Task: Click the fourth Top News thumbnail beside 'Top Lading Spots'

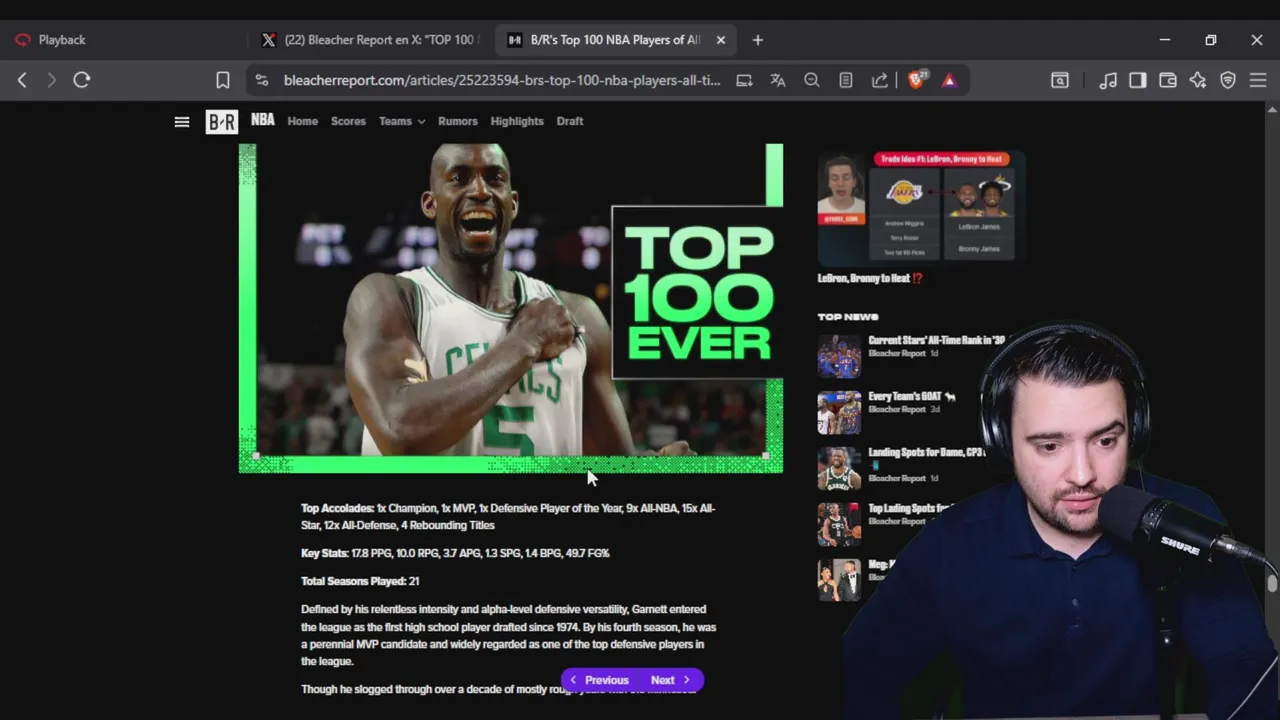Action: coord(839,525)
